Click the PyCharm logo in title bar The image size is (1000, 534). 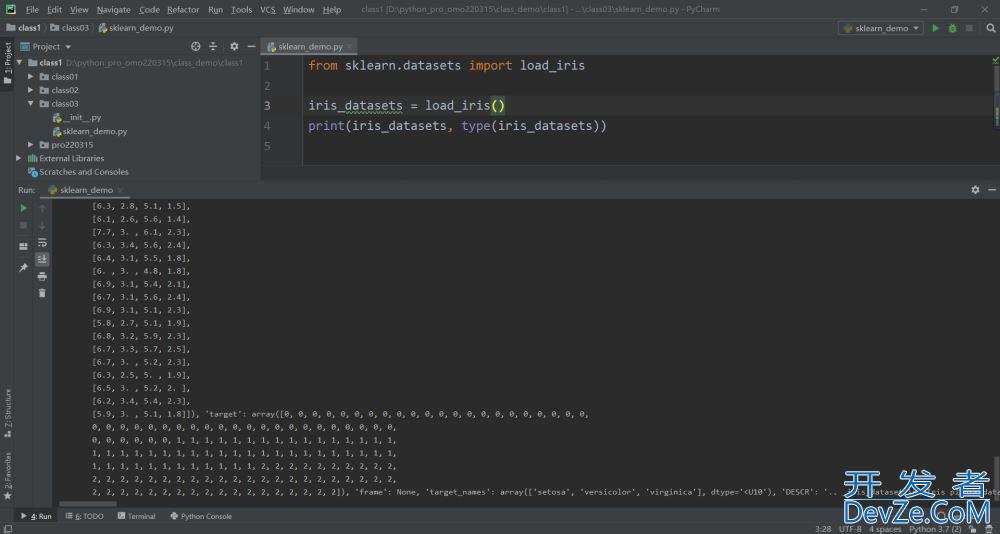click(x=11, y=10)
